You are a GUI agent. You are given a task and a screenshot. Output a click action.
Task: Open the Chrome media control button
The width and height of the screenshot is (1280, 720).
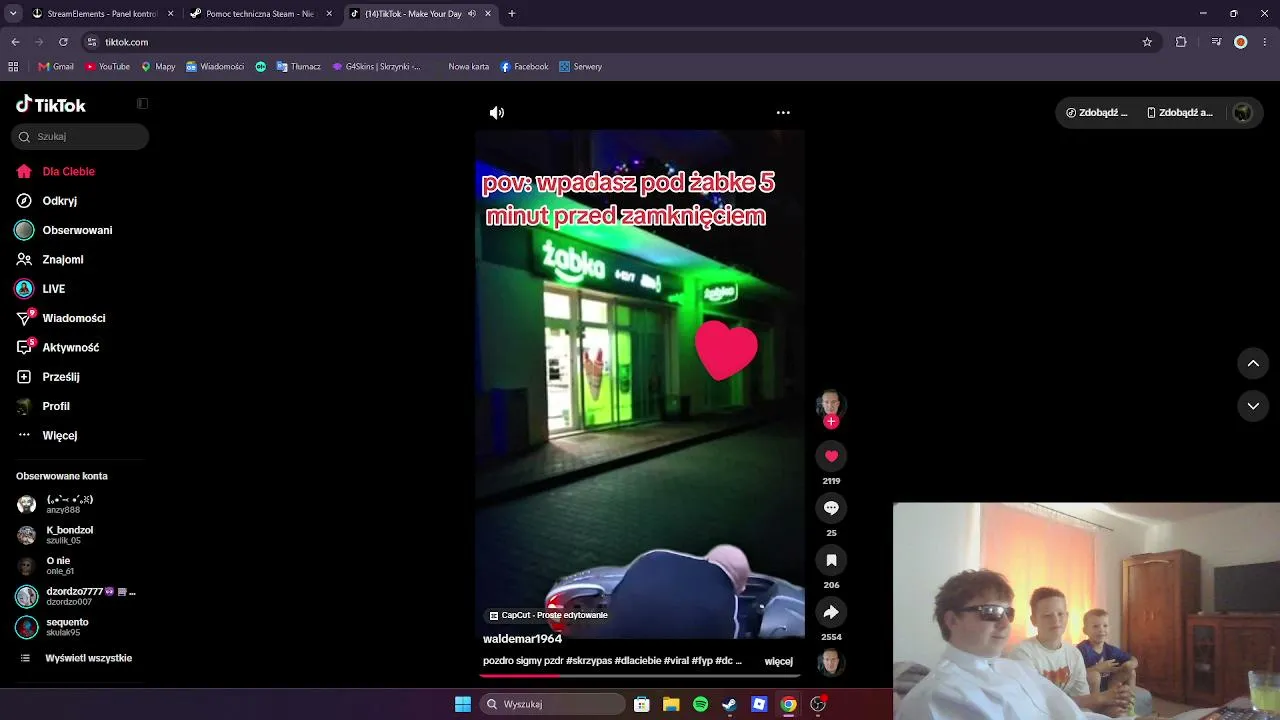point(1216,42)
